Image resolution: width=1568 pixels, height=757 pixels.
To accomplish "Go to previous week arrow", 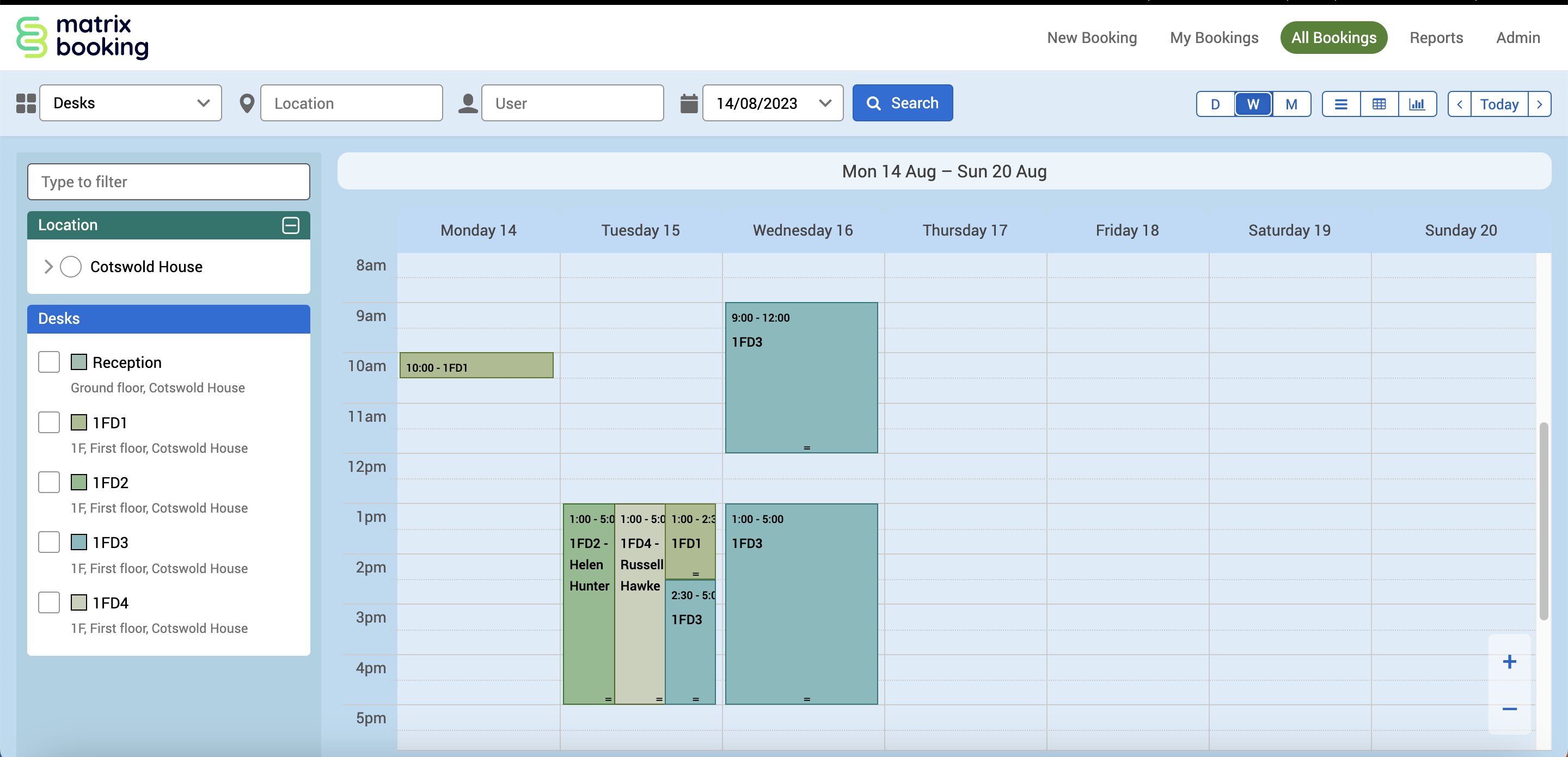I will tap(1459, 104).
